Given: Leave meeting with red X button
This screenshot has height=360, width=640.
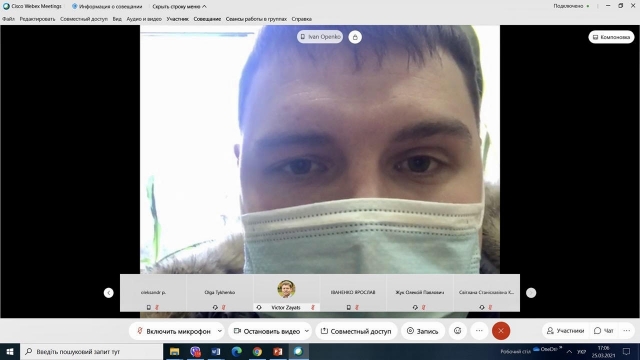Looking at the screenshot, I should (x=501, y=331).
